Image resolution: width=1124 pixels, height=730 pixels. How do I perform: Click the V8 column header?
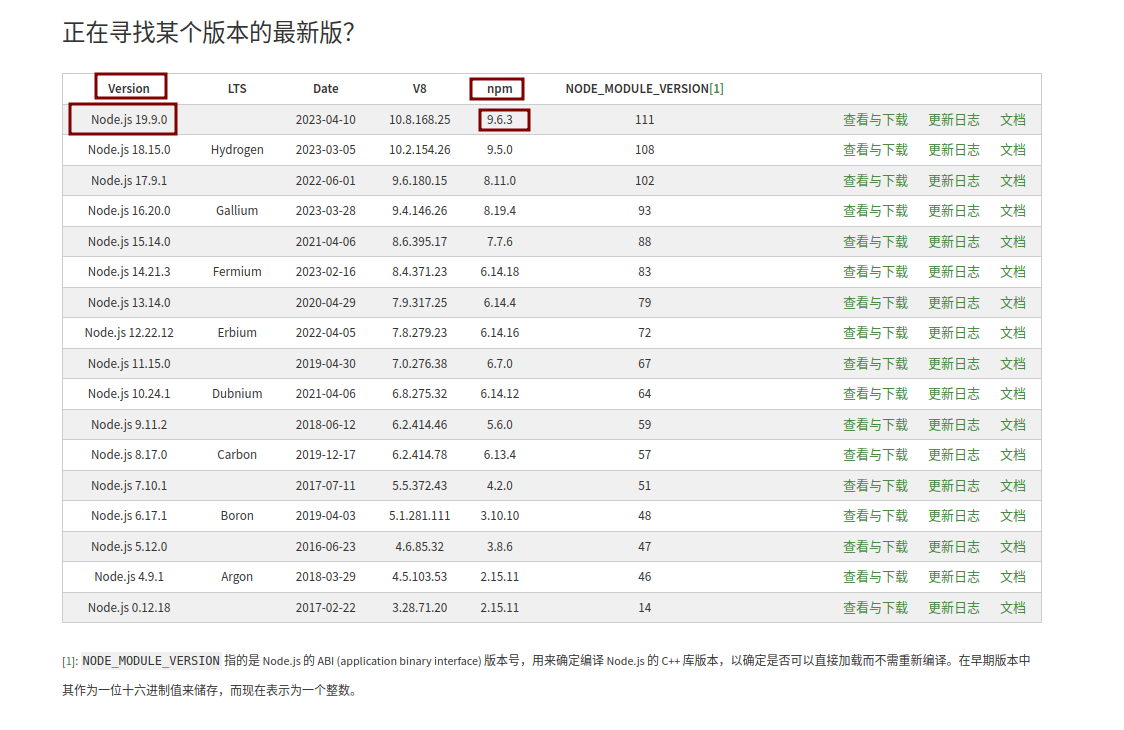tap(419, 88)
